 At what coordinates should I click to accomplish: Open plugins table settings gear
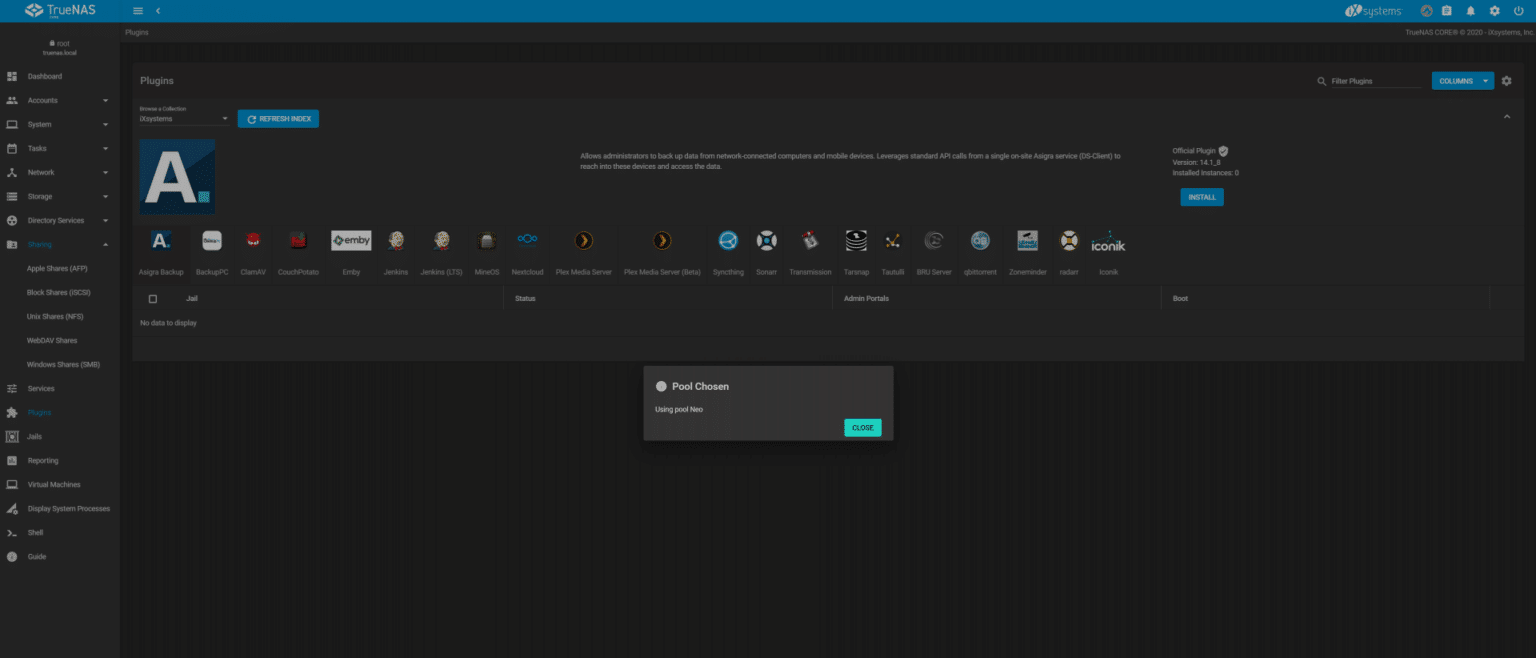(1507, 81)
